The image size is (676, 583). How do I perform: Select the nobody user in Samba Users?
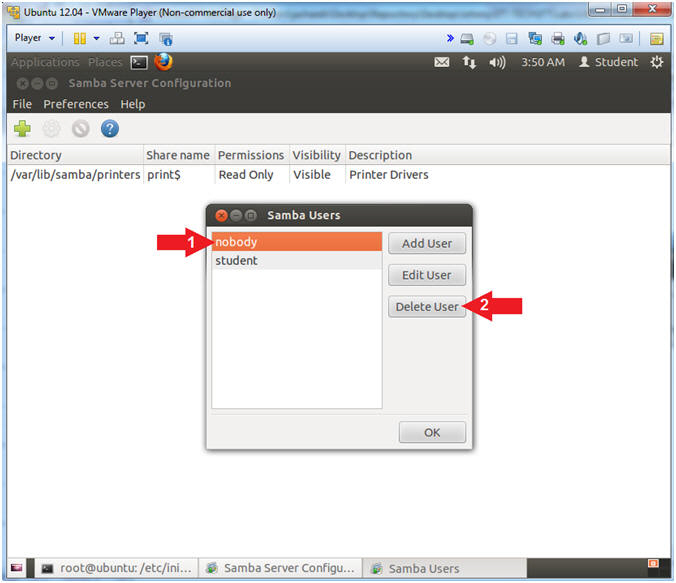tap(297, 242)
